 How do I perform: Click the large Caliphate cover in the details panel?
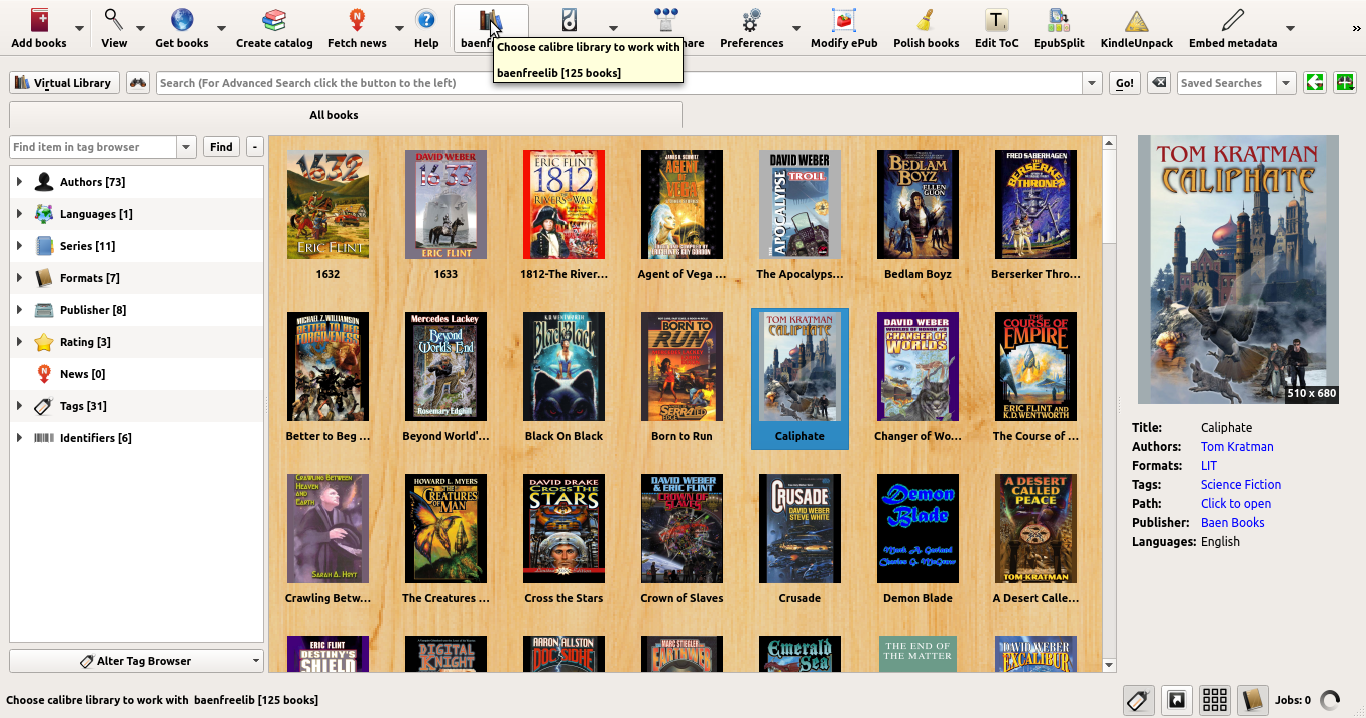pos(1238,269)
